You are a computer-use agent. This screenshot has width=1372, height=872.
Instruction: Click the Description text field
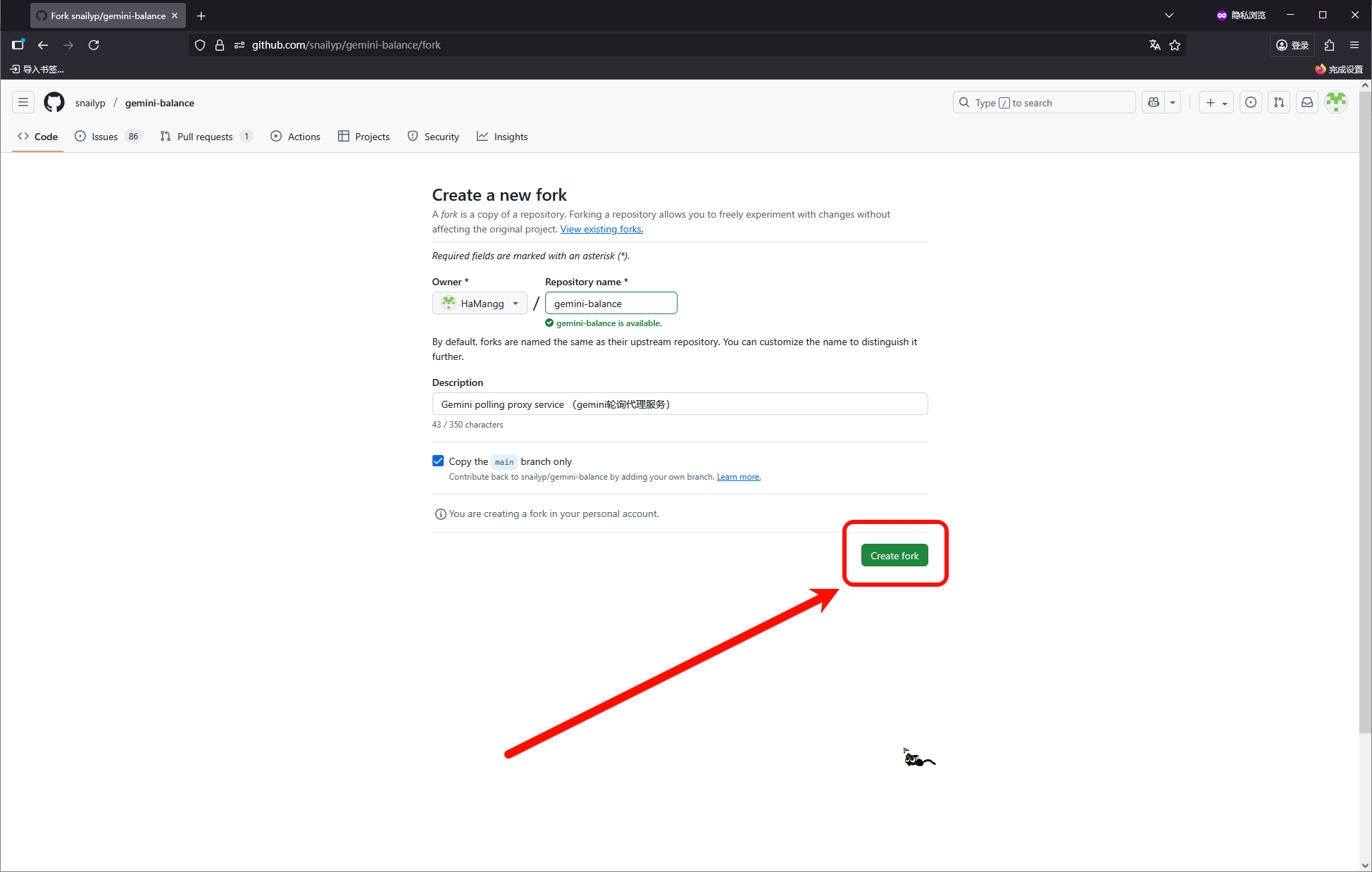pos(679,404)
